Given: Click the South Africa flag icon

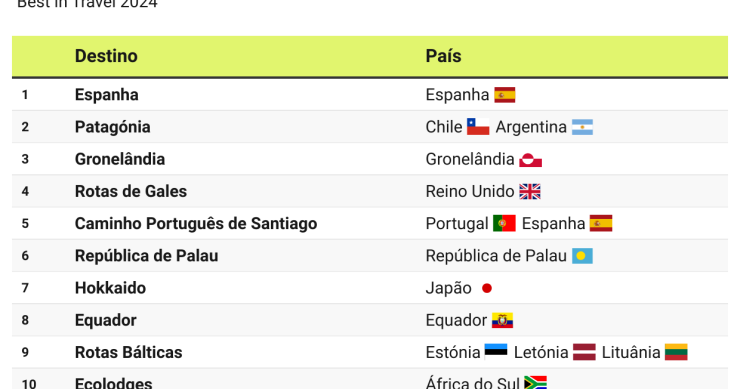Looking at the screenshot, I should (x=536, y=382).
